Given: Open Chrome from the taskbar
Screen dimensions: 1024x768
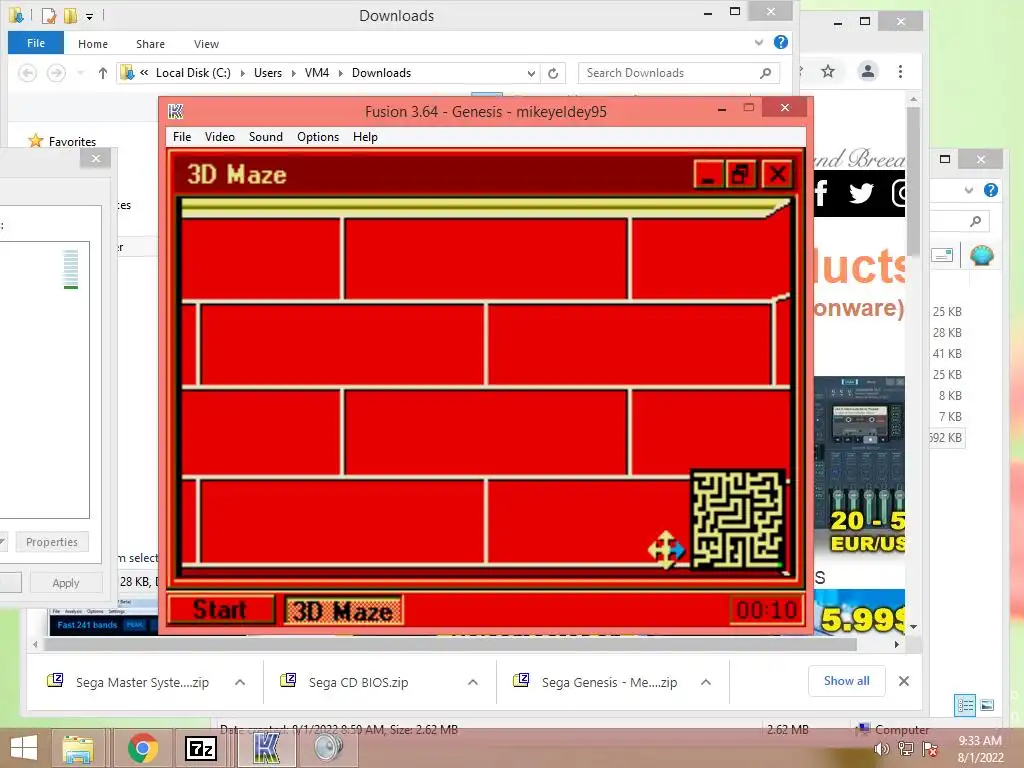Looking at the screenshot, I should [x=142, y=748].
